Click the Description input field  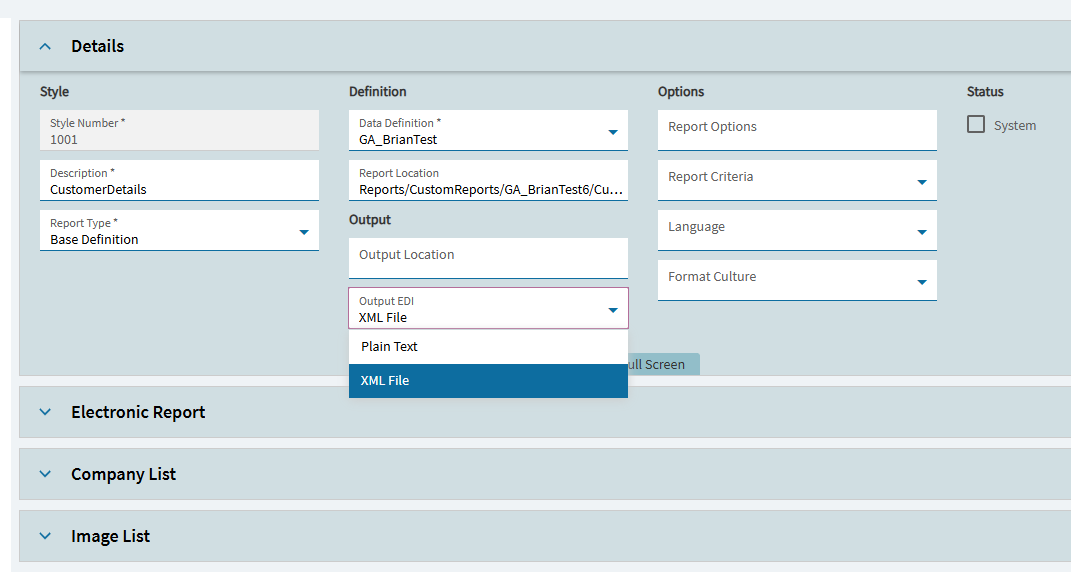(179, 188)
